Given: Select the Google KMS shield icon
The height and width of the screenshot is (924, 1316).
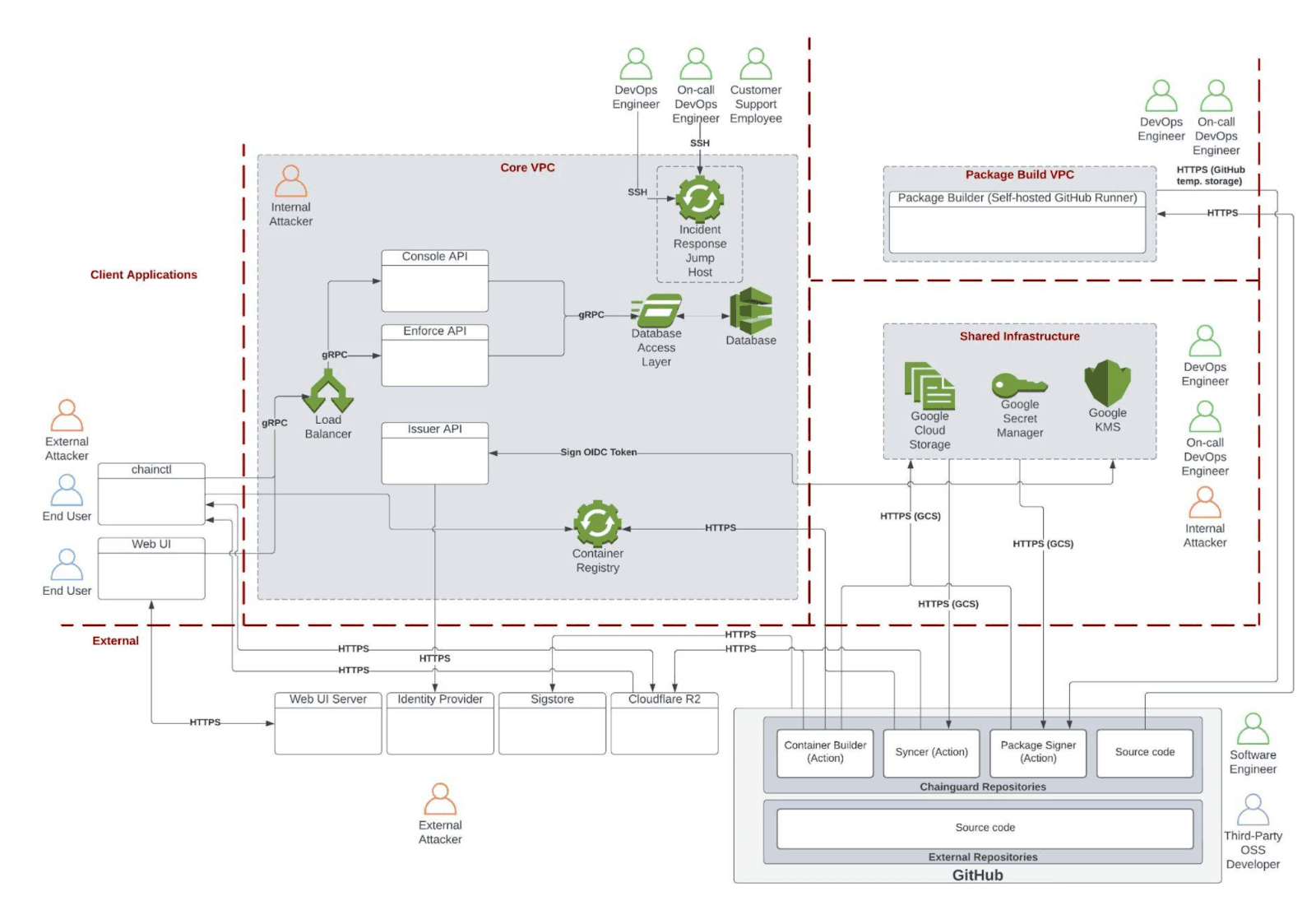Looking at the screenshot, I should (x=1107, y=383).
